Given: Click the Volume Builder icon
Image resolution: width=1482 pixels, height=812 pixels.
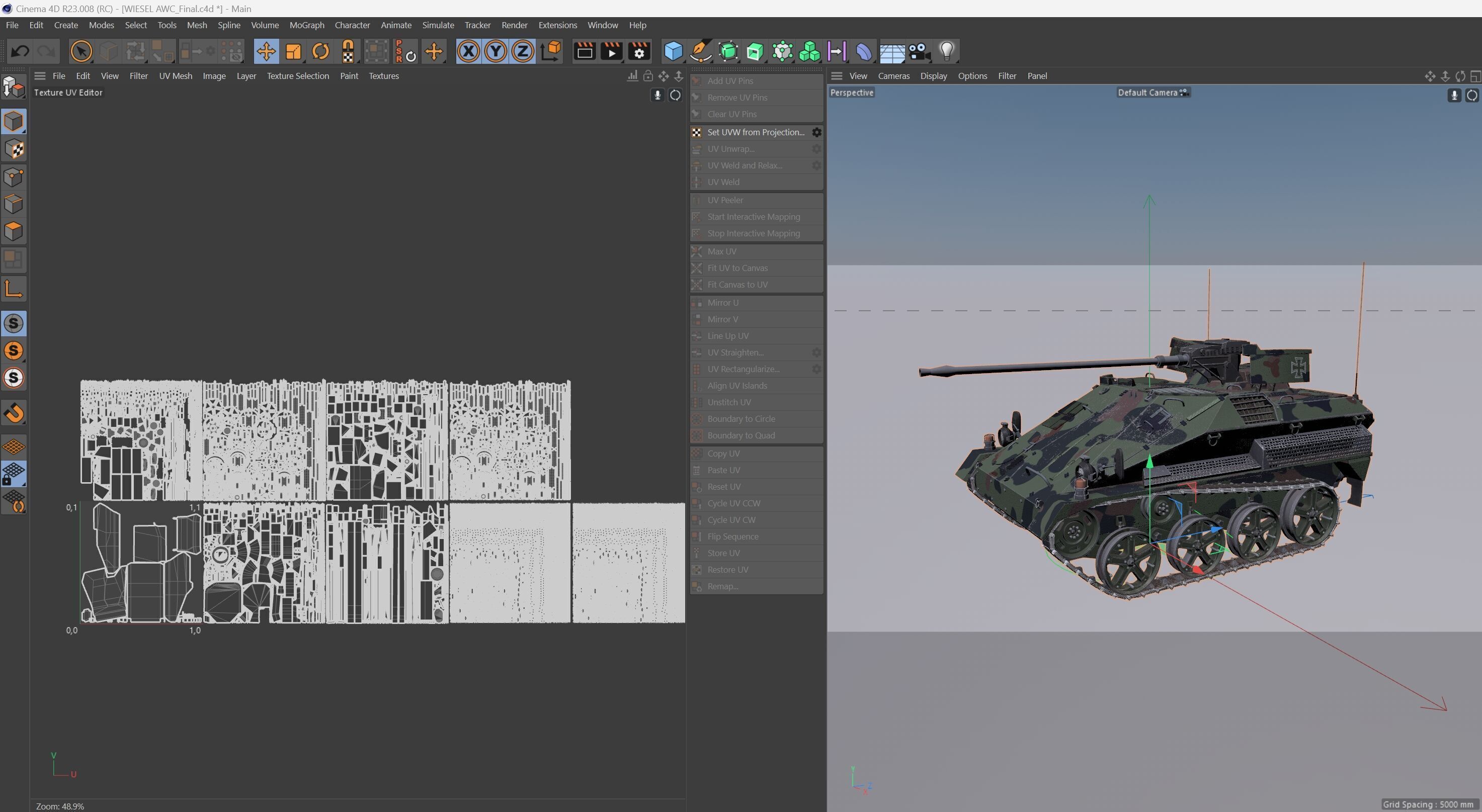Looking at the screenshot, I should point(809,52).
